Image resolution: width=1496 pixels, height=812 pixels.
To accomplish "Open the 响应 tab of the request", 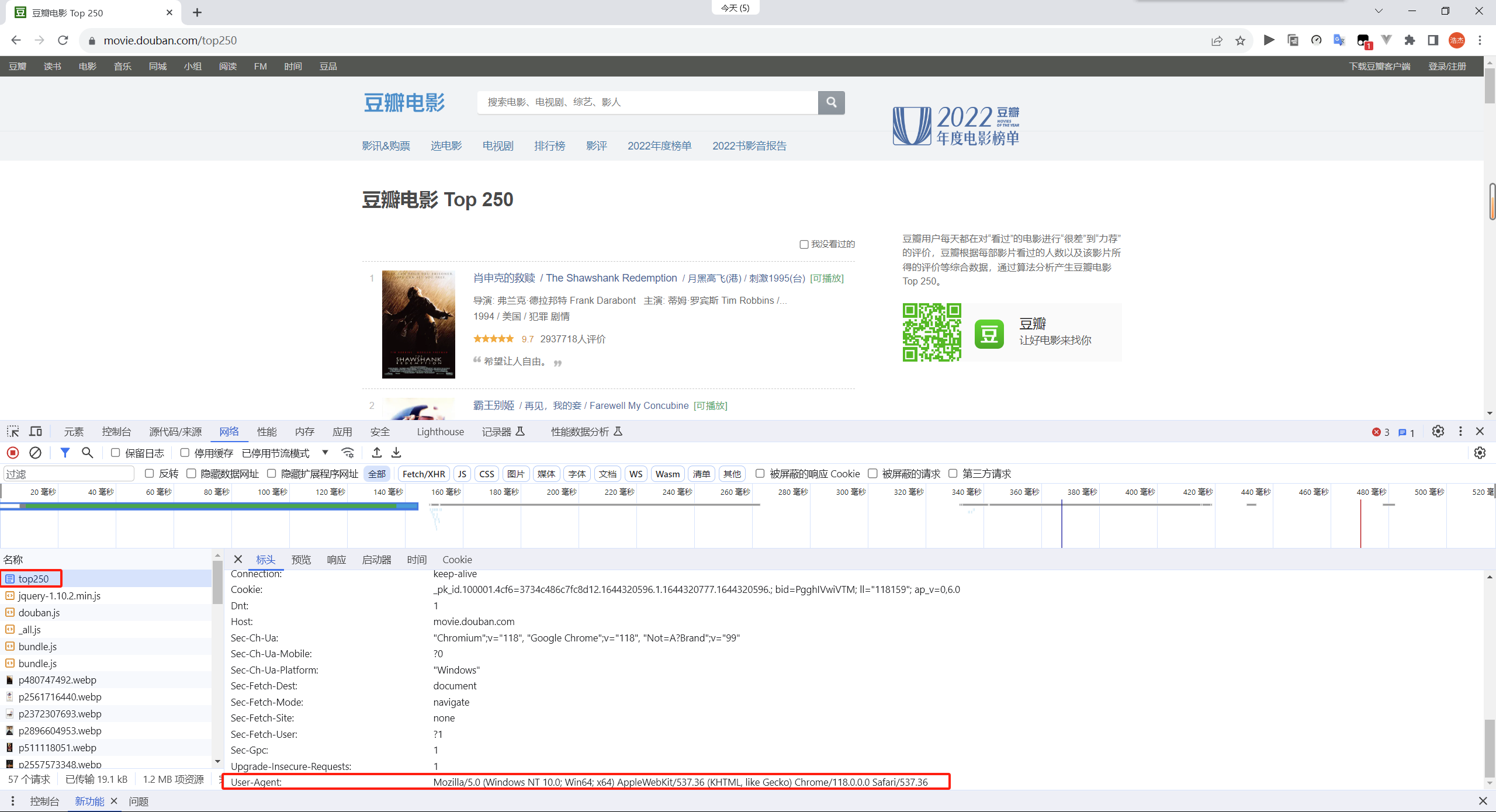I will 337,560.
